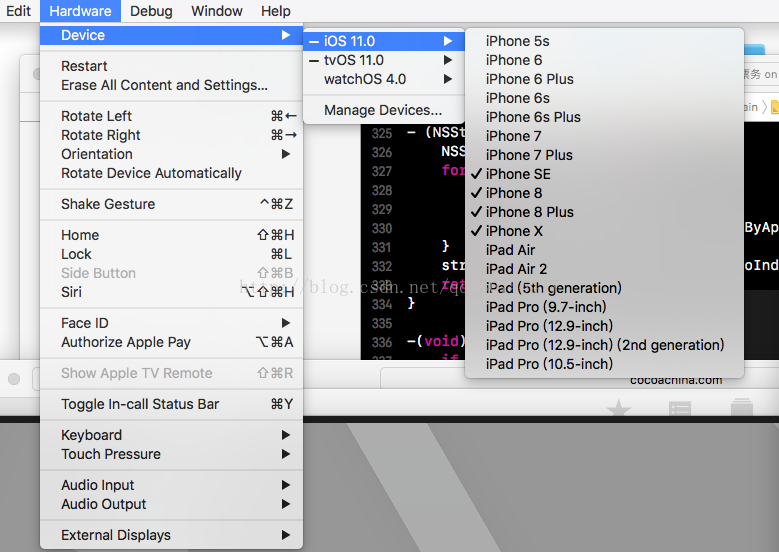Image resolution: width=779 pixels, height=552 pixels.
Task: Select the iPad Air simulator
Action: [604, 250]
